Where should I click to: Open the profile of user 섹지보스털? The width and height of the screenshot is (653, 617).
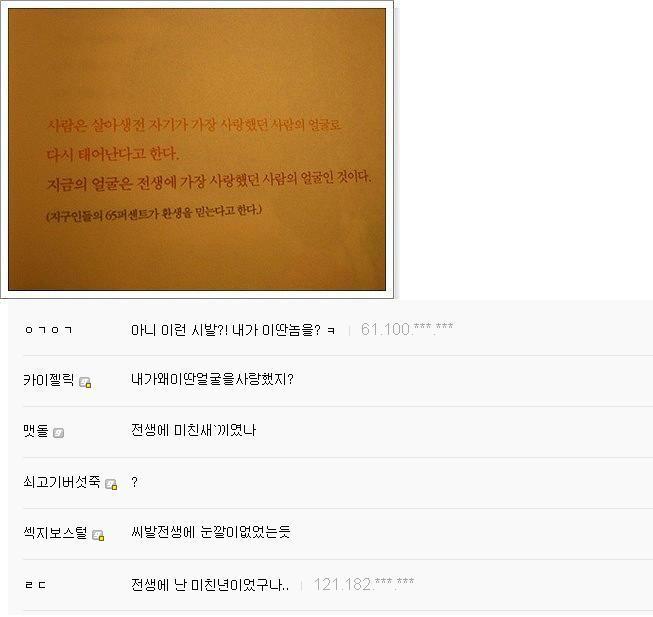coord(55,532)
